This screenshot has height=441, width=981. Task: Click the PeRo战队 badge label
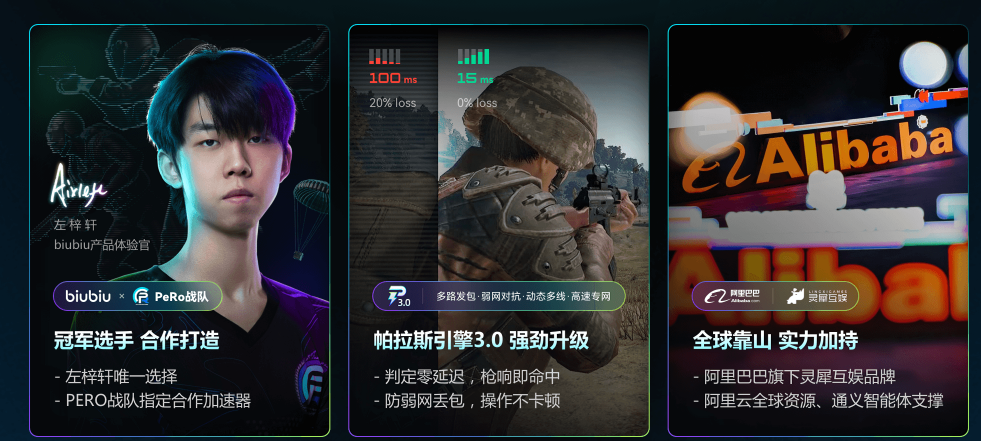tap(181, 297)
